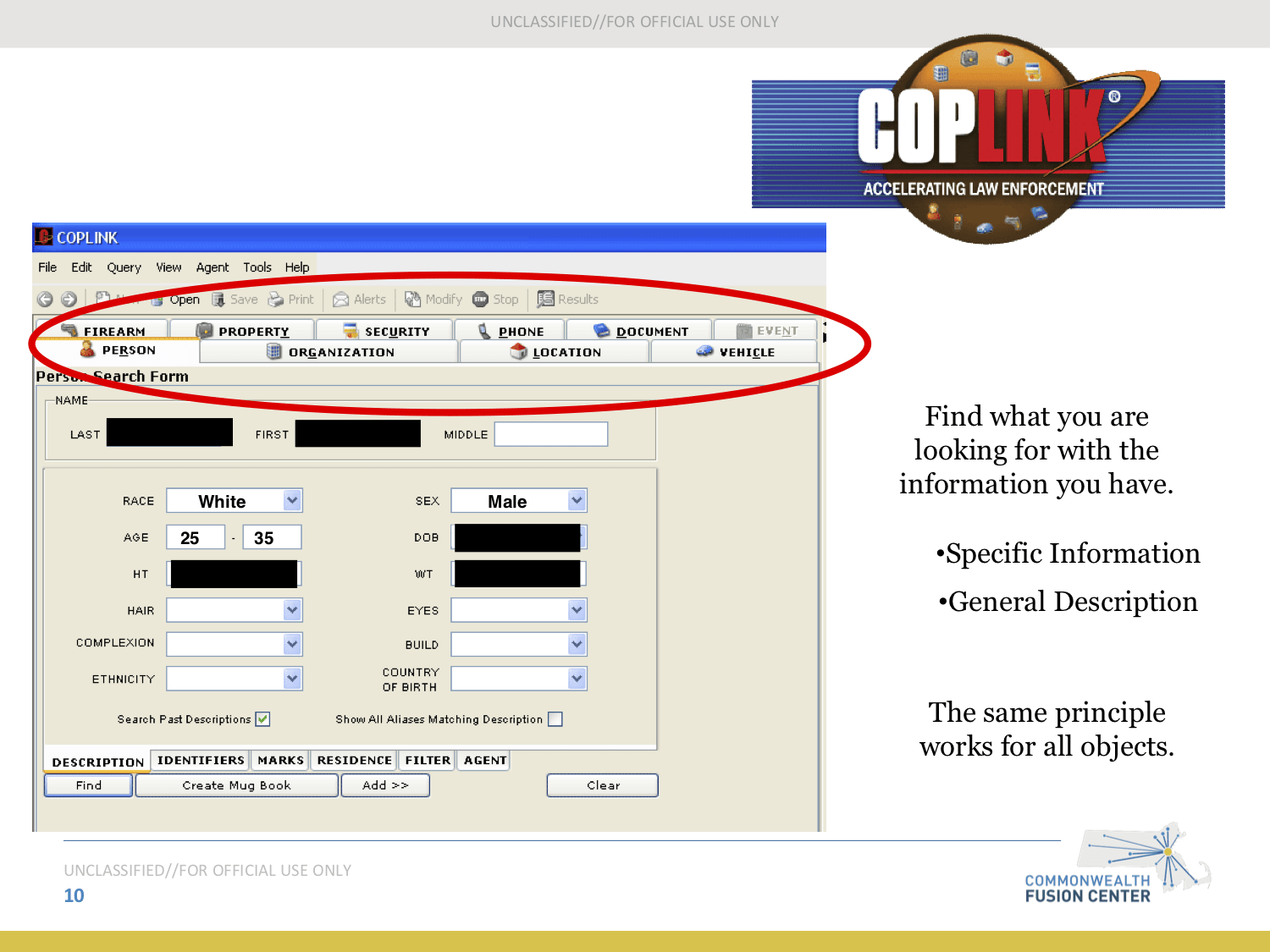This screenshot has width=1270, height=952.
Task: Select the Description bottom tab
Action: tap(97, 762)
